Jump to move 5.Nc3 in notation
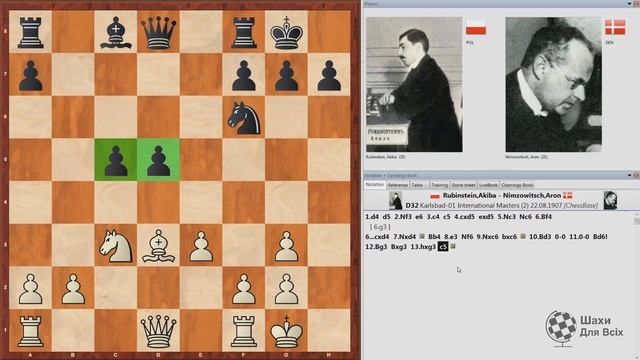Screen dimensions: 640x360 (x=507, y=217)
